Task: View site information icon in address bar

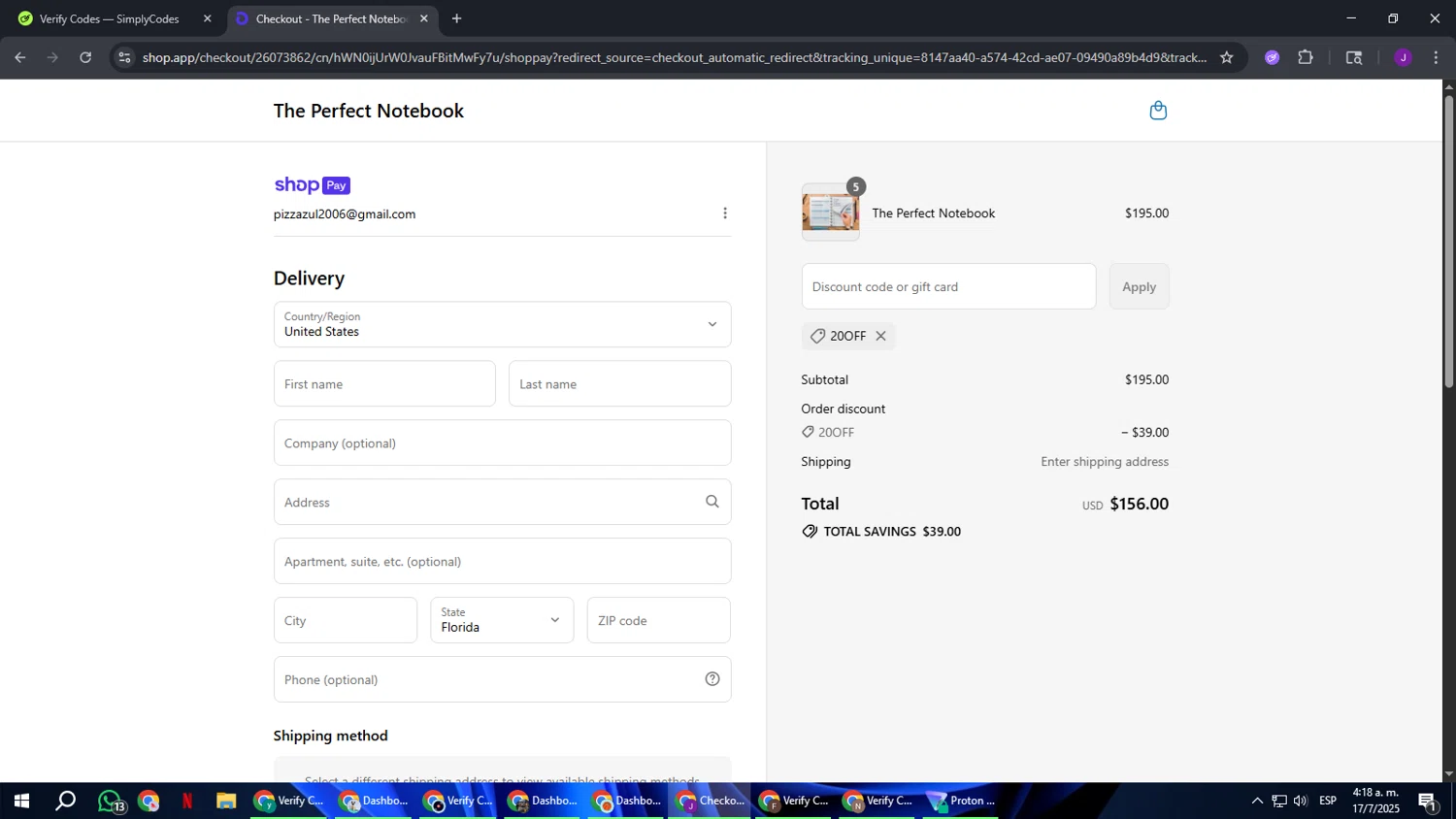Action: [123, 57]
